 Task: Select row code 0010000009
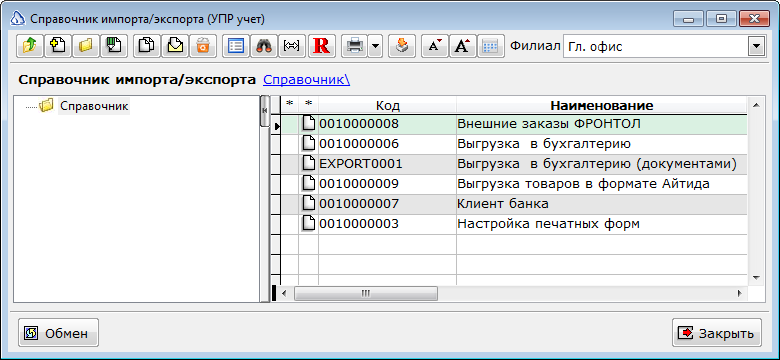[x=387, y=184]
